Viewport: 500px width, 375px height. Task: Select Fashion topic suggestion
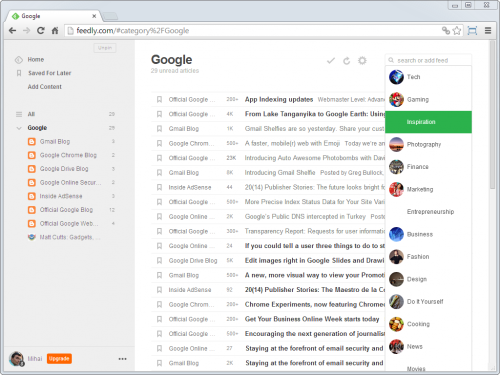tap(428, 257)
